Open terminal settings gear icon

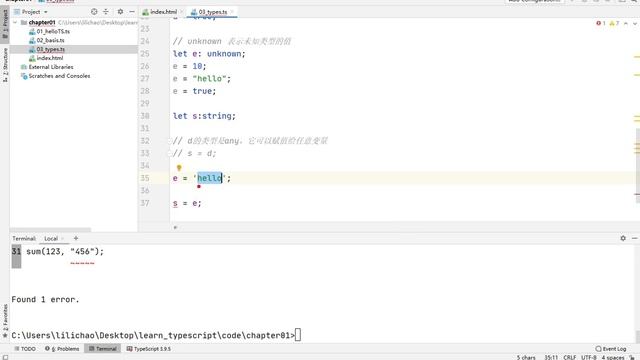point(623,238)
